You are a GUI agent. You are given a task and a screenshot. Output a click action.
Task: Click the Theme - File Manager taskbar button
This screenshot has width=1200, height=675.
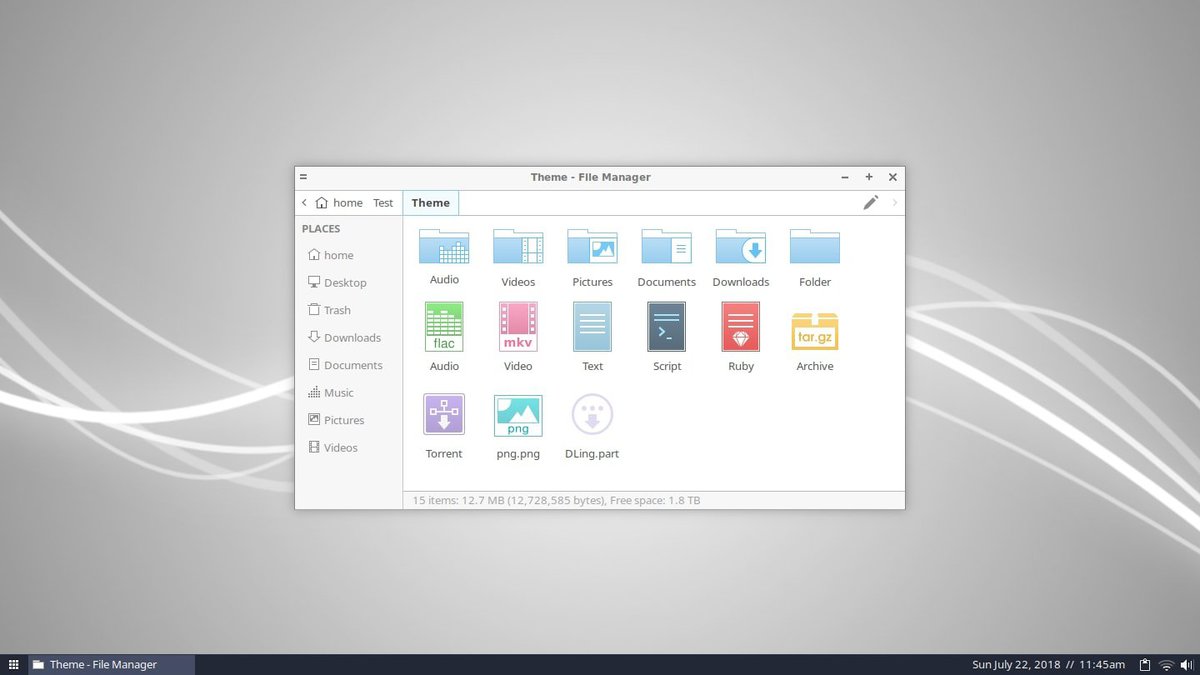tap(110, 664)
